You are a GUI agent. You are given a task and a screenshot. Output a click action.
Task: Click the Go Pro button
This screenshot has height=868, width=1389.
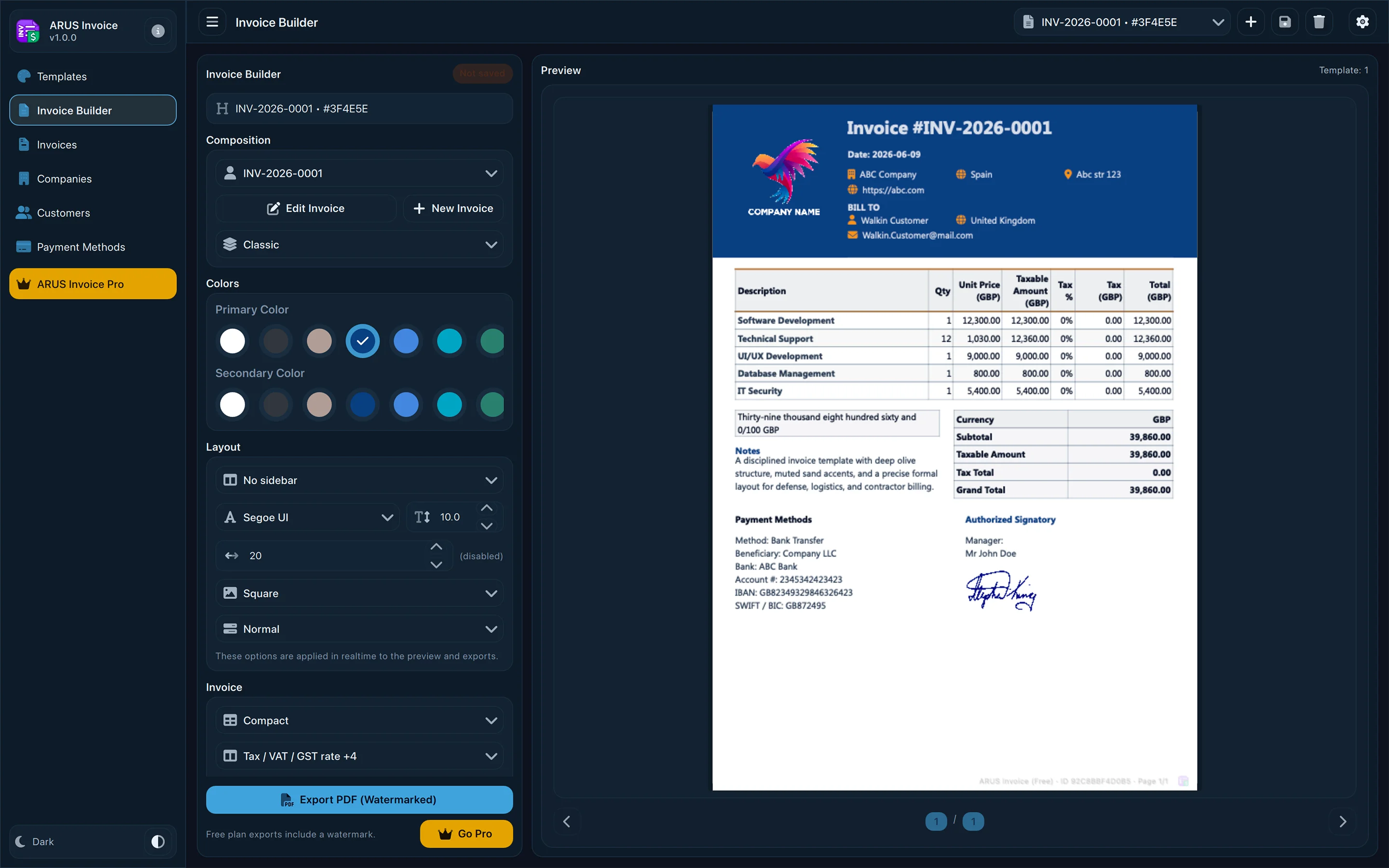coord(466,834)
